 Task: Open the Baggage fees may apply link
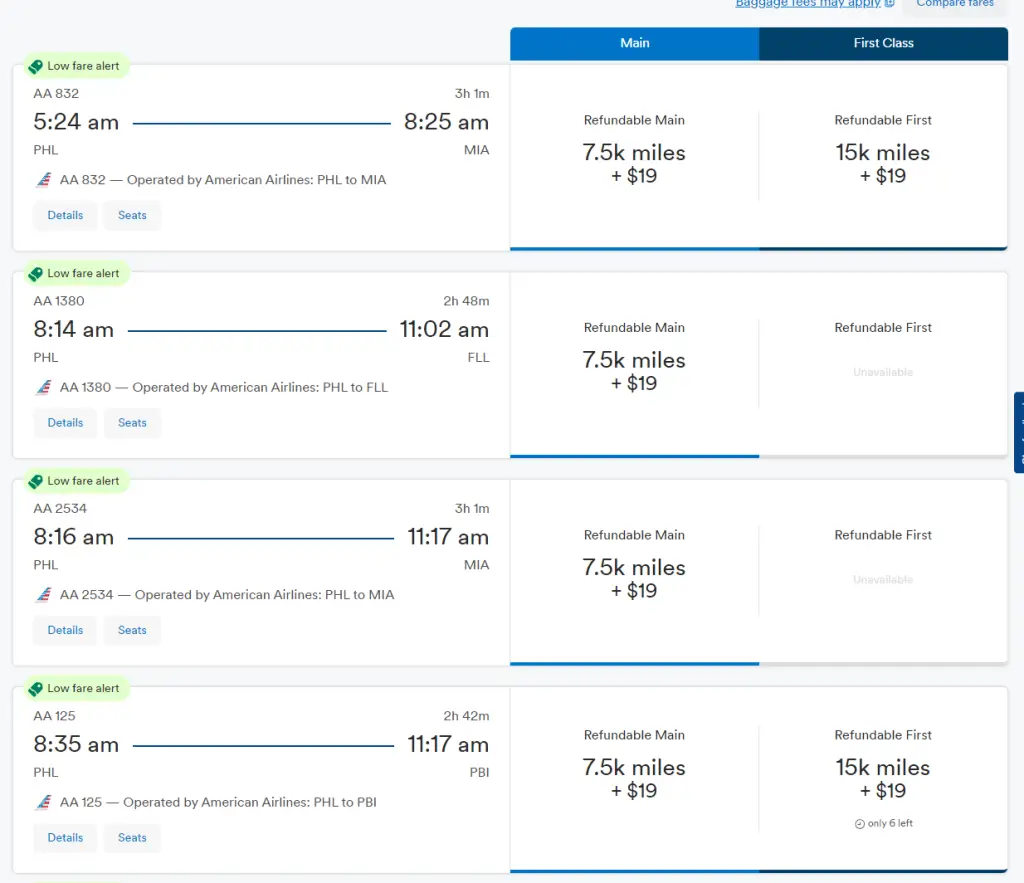[x=807, y=4]
